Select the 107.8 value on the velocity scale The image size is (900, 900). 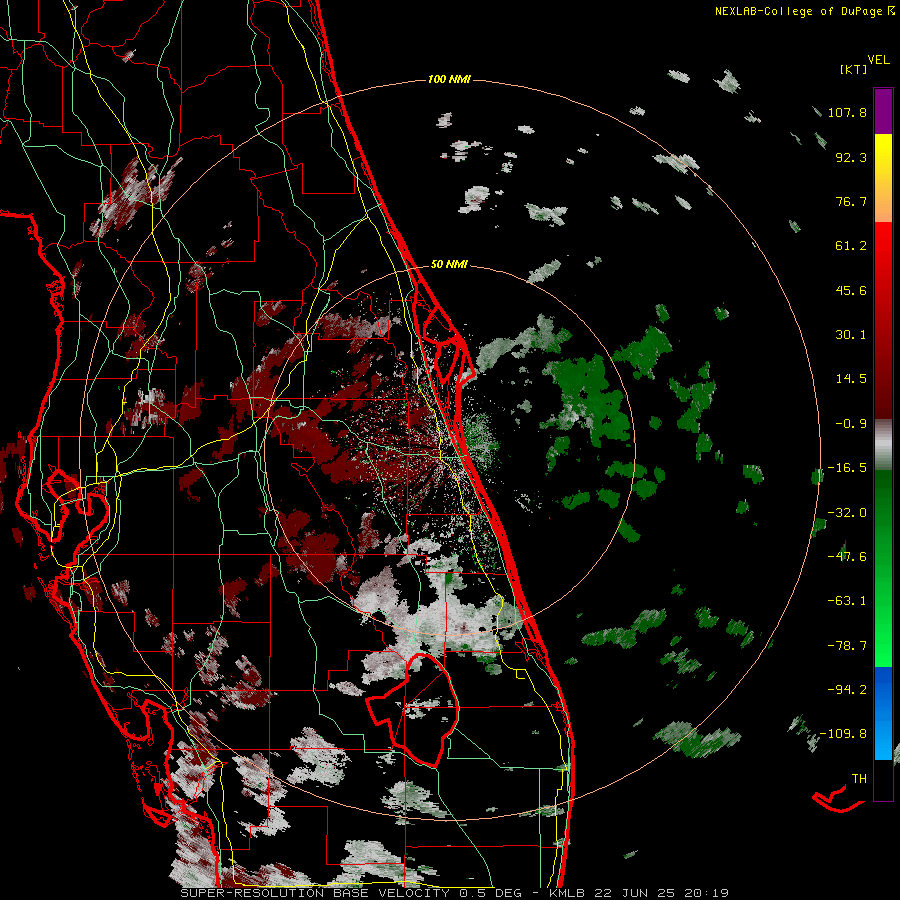tap(847, 112)
